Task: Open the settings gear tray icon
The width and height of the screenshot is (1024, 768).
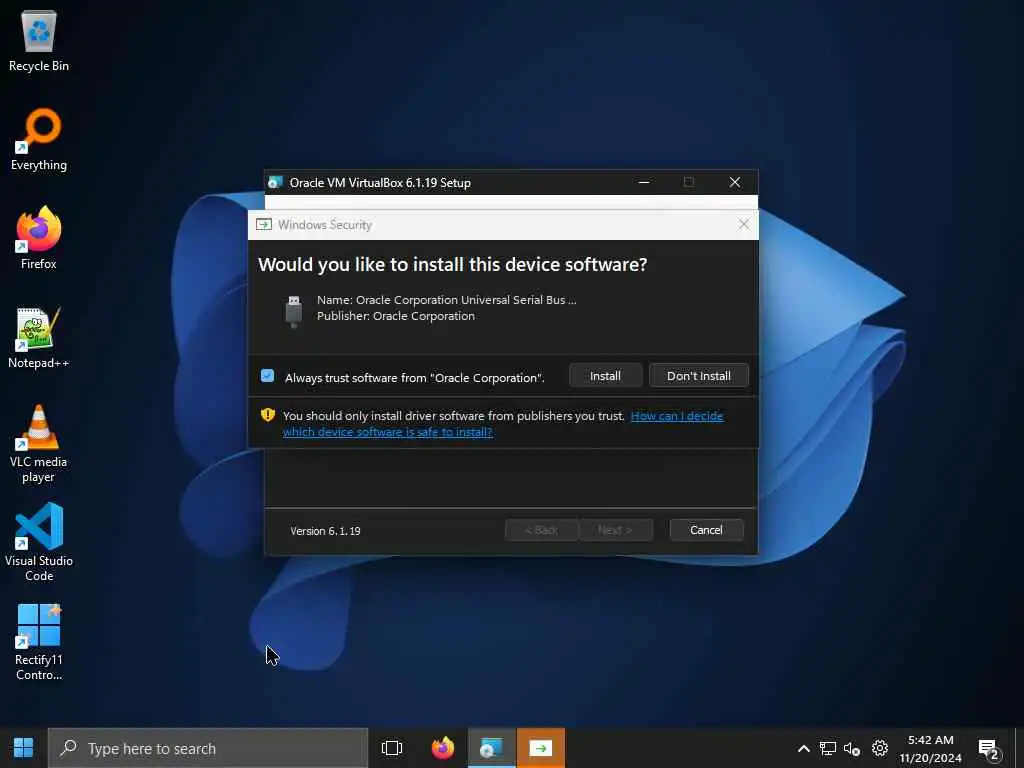Action: point(880,748)
